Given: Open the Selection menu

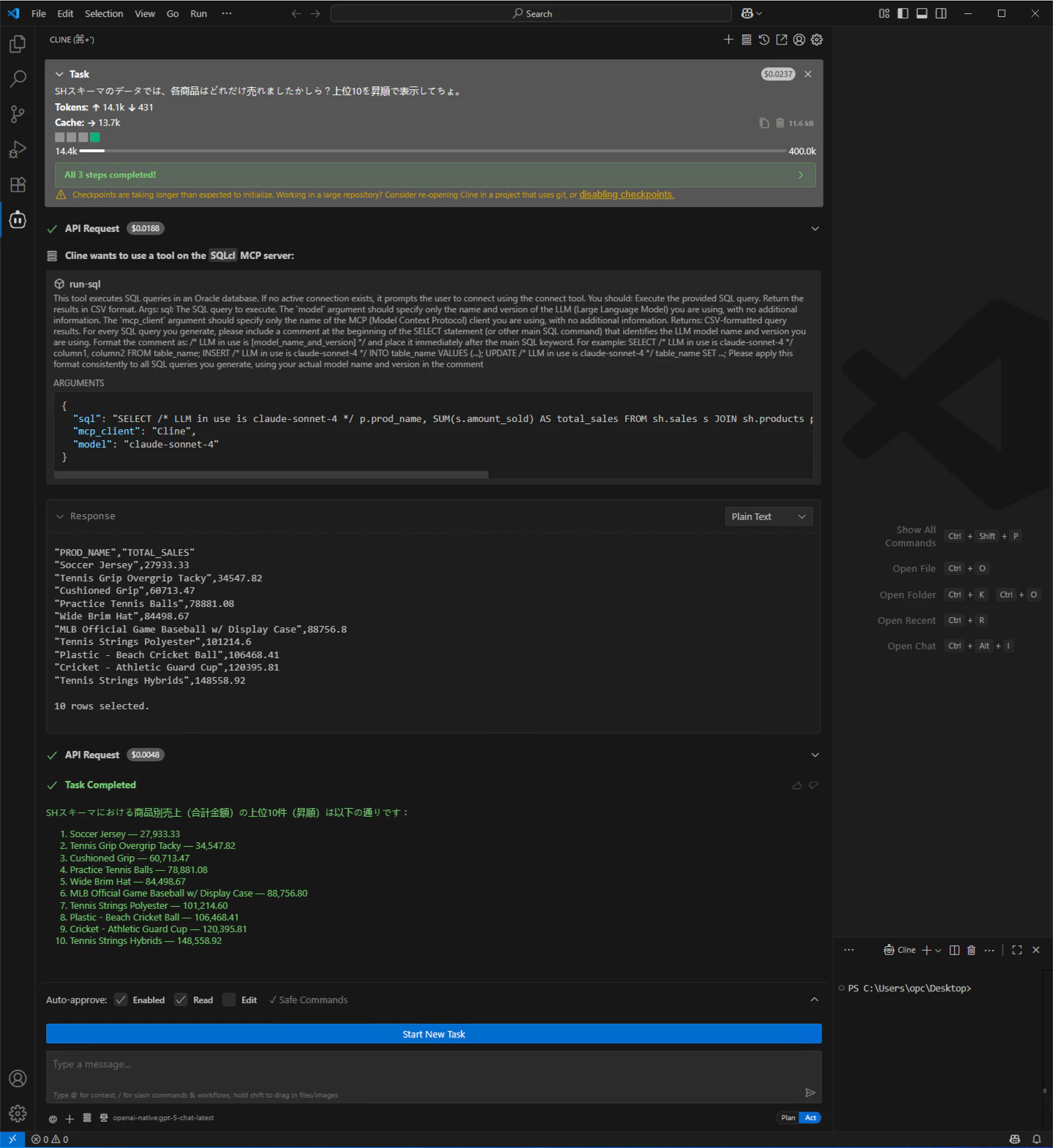Looking at the screenshot, I should 104,13.
